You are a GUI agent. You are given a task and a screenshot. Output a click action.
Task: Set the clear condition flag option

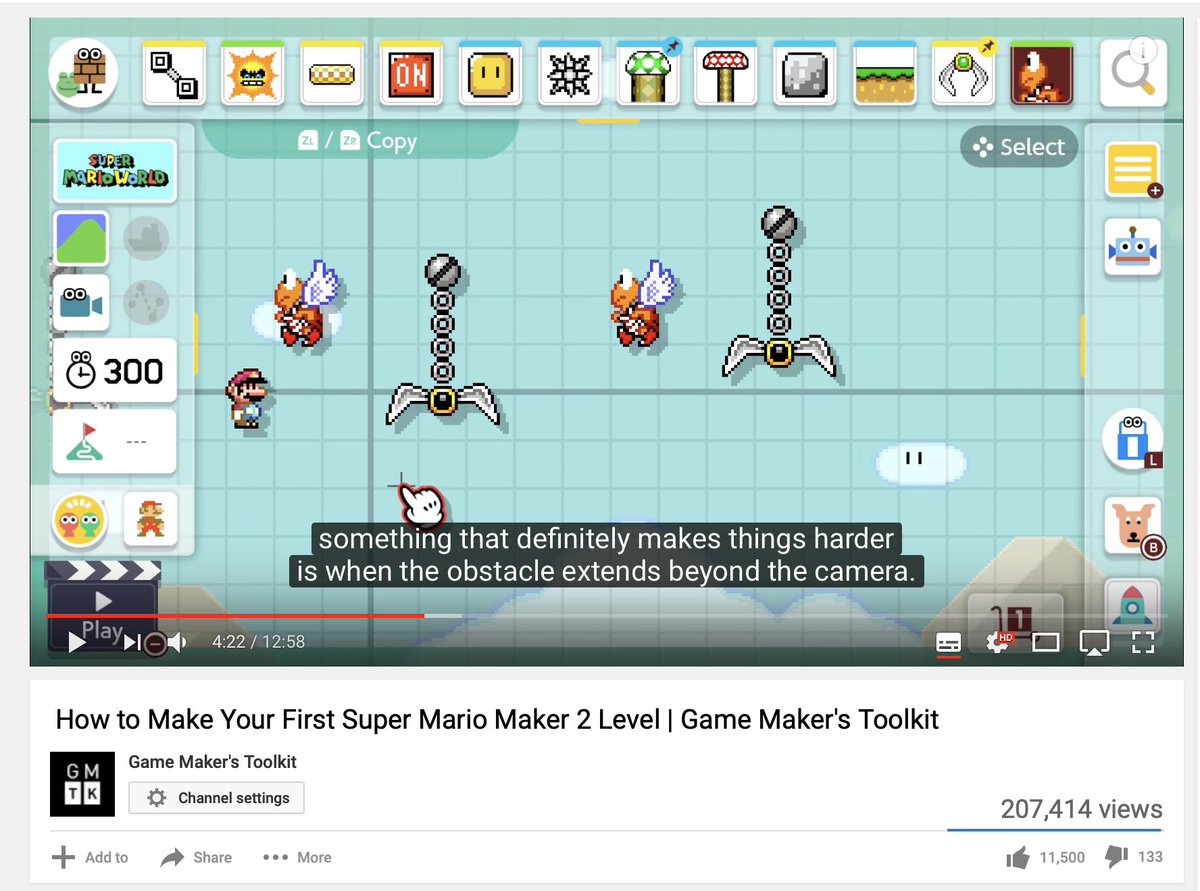[115, 441]
